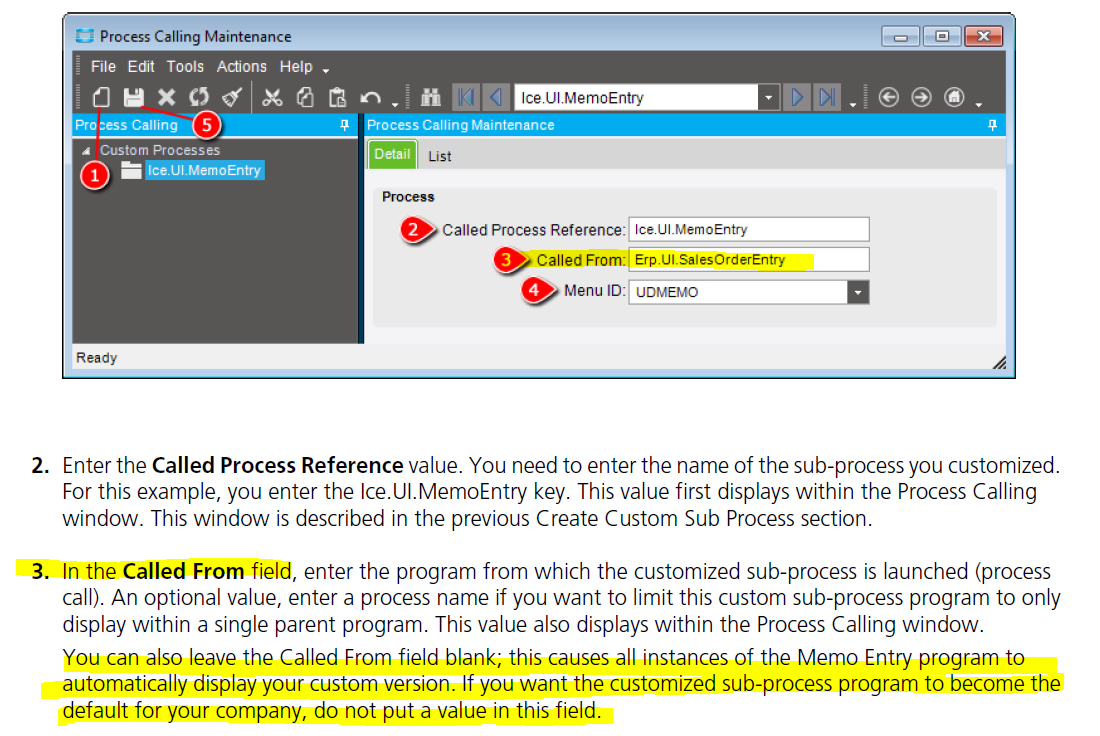Open the Ice.UI.MemoEntry navigation combo dropdown arrow
Image resolution: width=1100 pixels, height=736 pixels.
[x=769, y=98]
